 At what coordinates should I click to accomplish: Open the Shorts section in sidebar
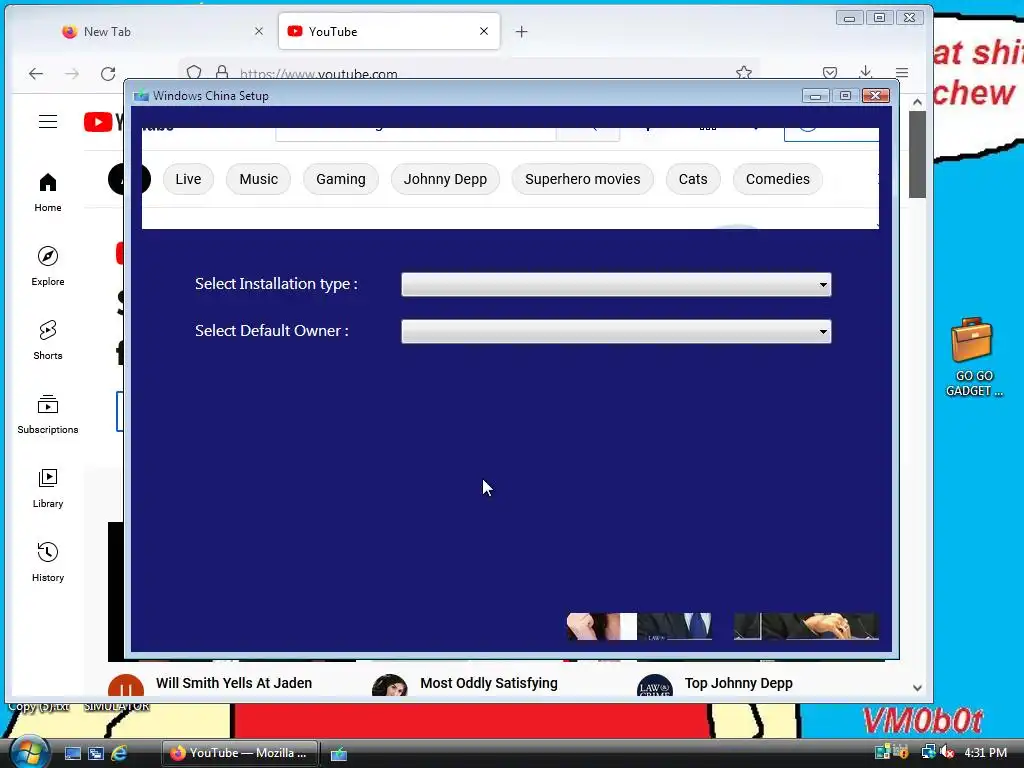(48, 340)
